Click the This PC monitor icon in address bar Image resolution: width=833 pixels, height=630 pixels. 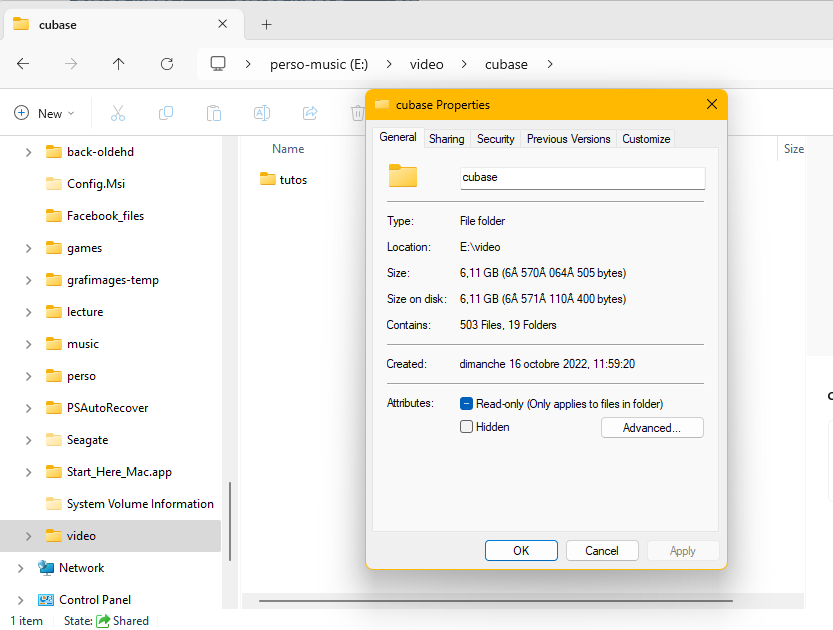[x=218, y=64]
